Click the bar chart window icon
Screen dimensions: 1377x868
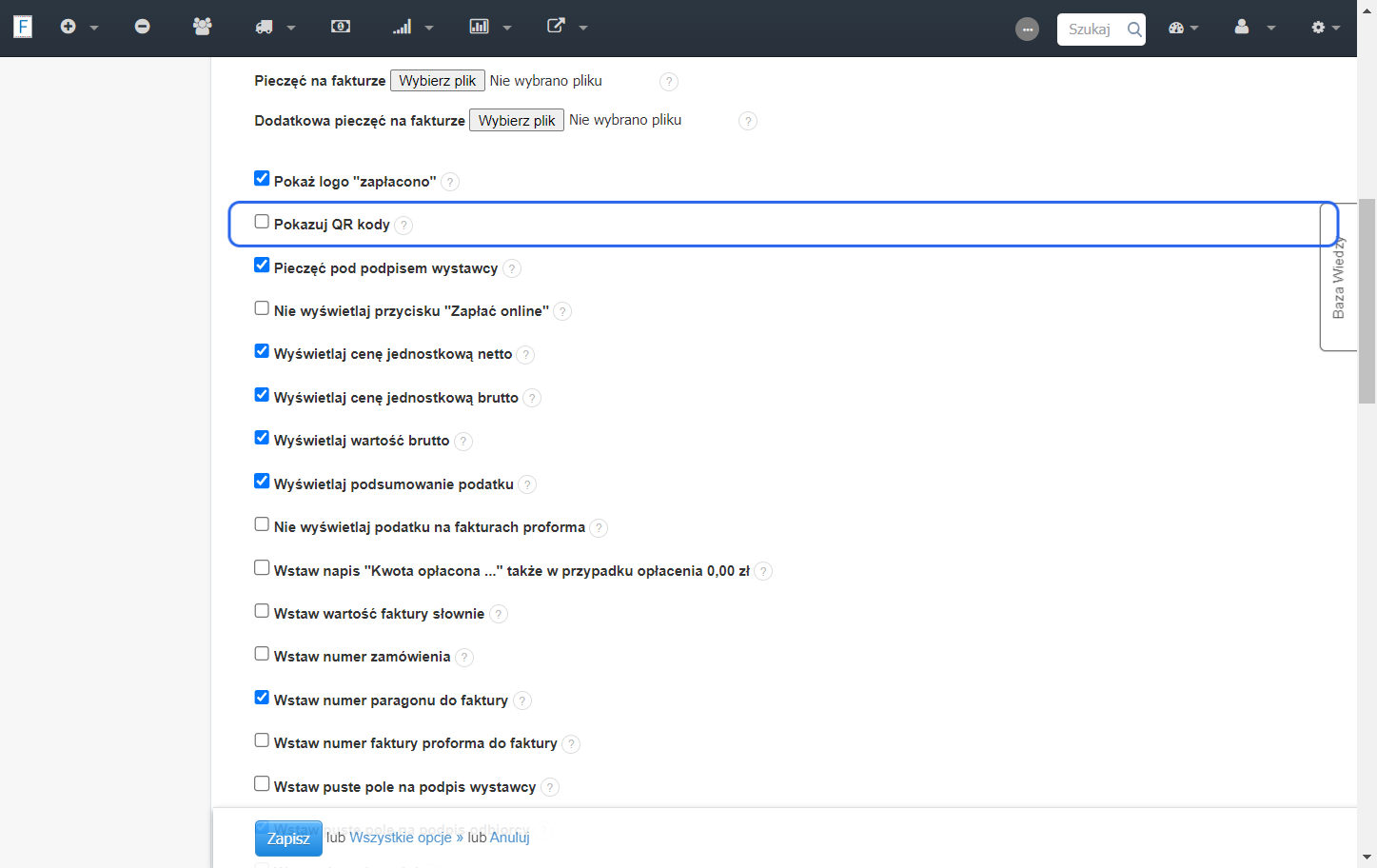pos(479,27)
